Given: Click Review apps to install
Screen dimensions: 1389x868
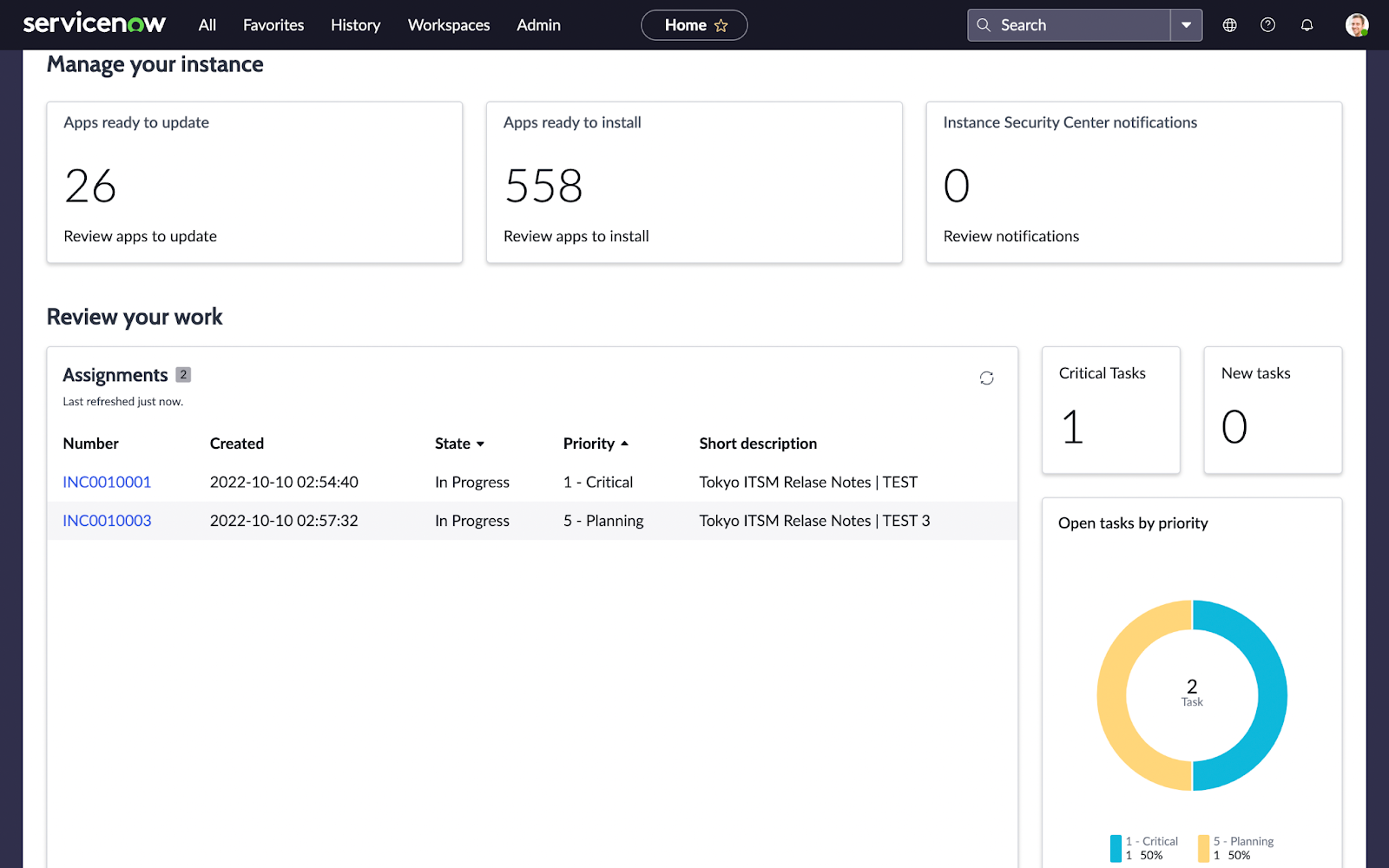Looking at the screenshot, I should [576, 236].
